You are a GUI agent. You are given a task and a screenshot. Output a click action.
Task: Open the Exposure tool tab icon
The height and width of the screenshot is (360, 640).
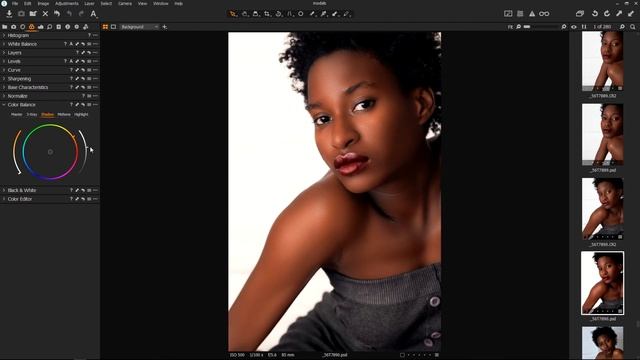pos(40,27)
